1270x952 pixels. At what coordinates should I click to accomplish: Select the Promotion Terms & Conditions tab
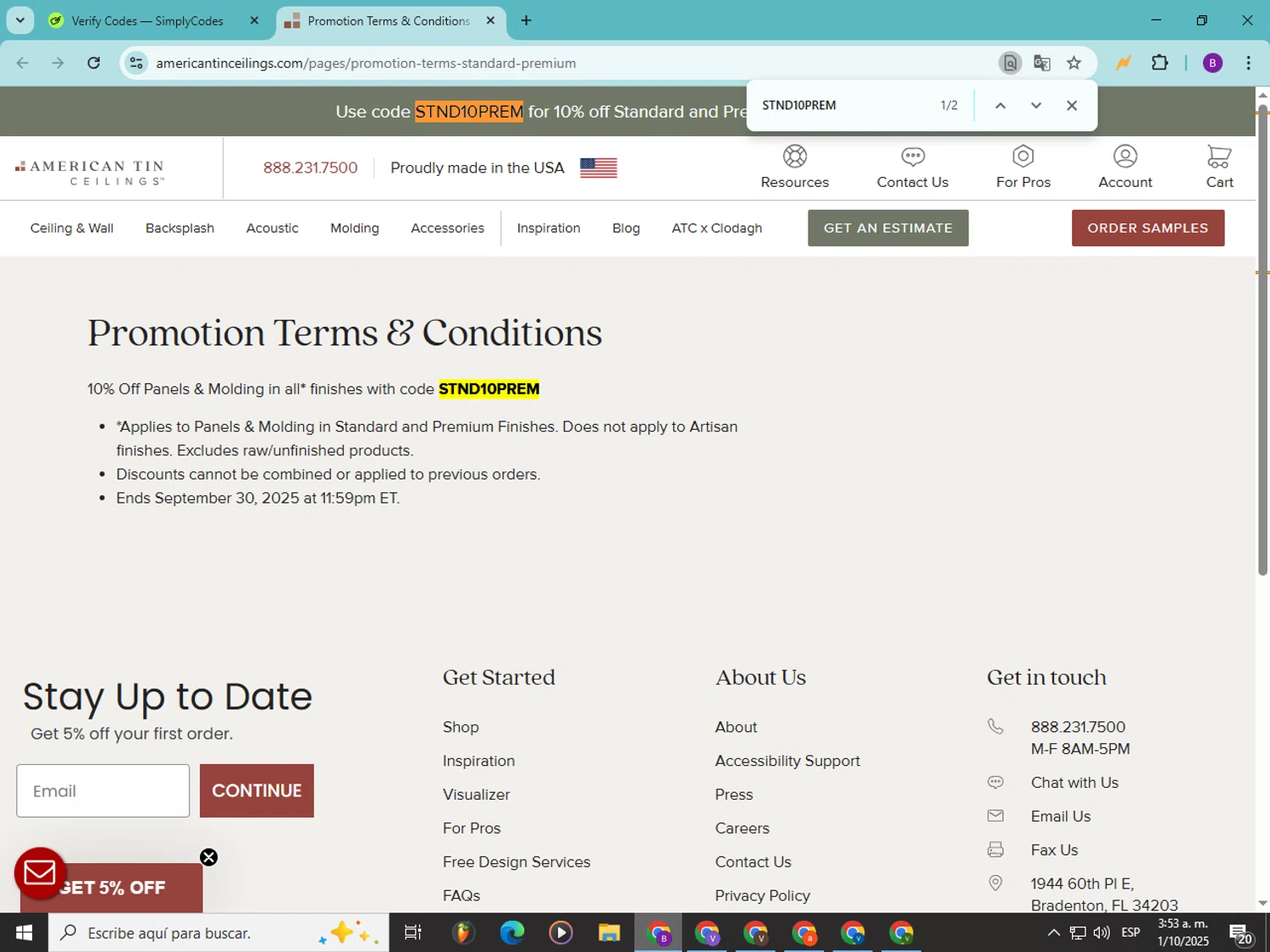click(x=389, y=20)
